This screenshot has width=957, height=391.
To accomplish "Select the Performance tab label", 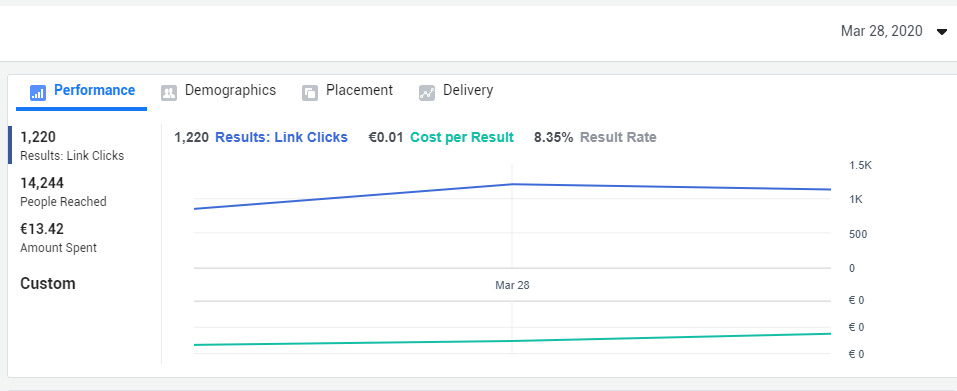I will [95, 90].
